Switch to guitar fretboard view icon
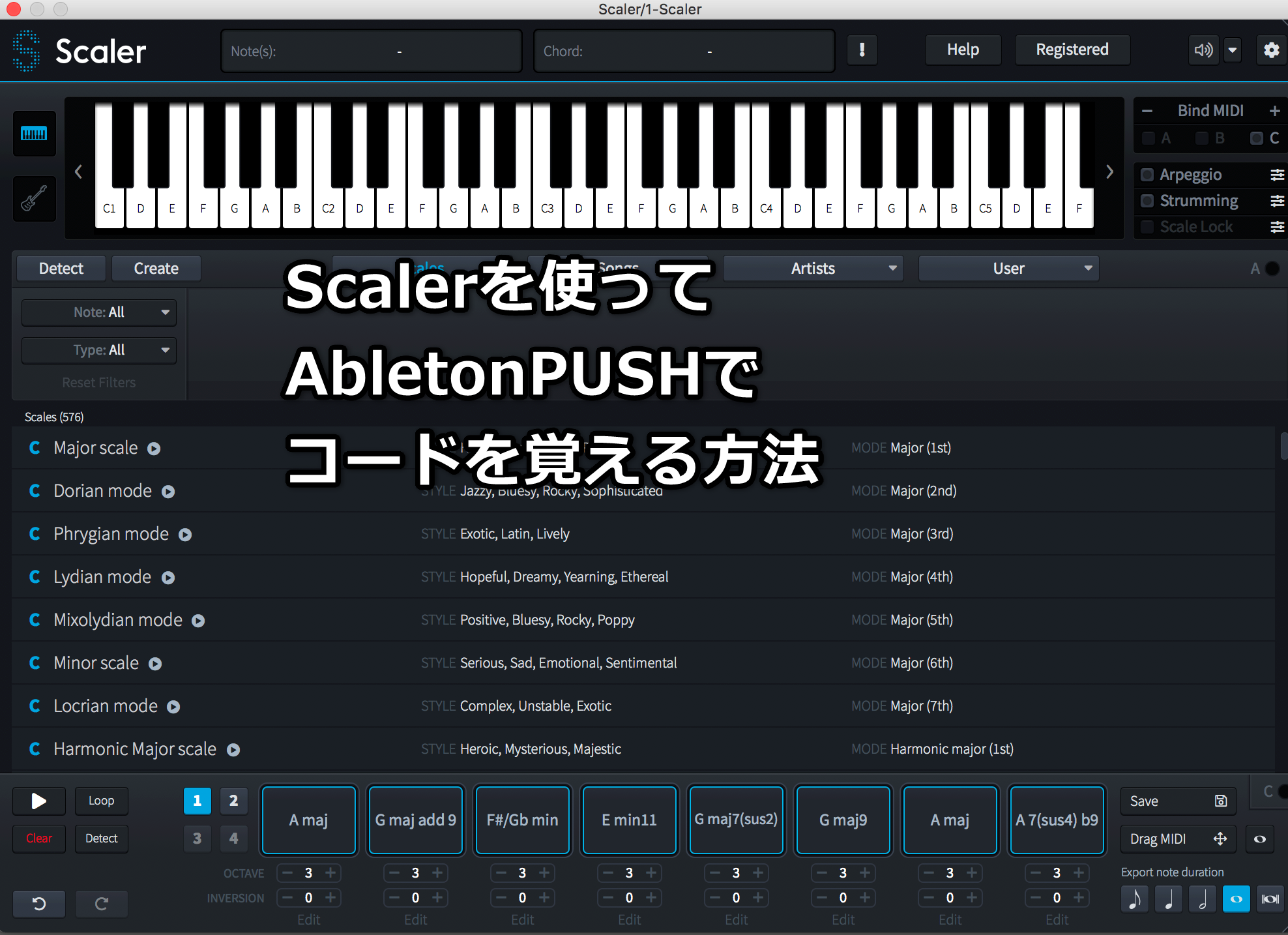1288x935 pixels. pos(34,198)
